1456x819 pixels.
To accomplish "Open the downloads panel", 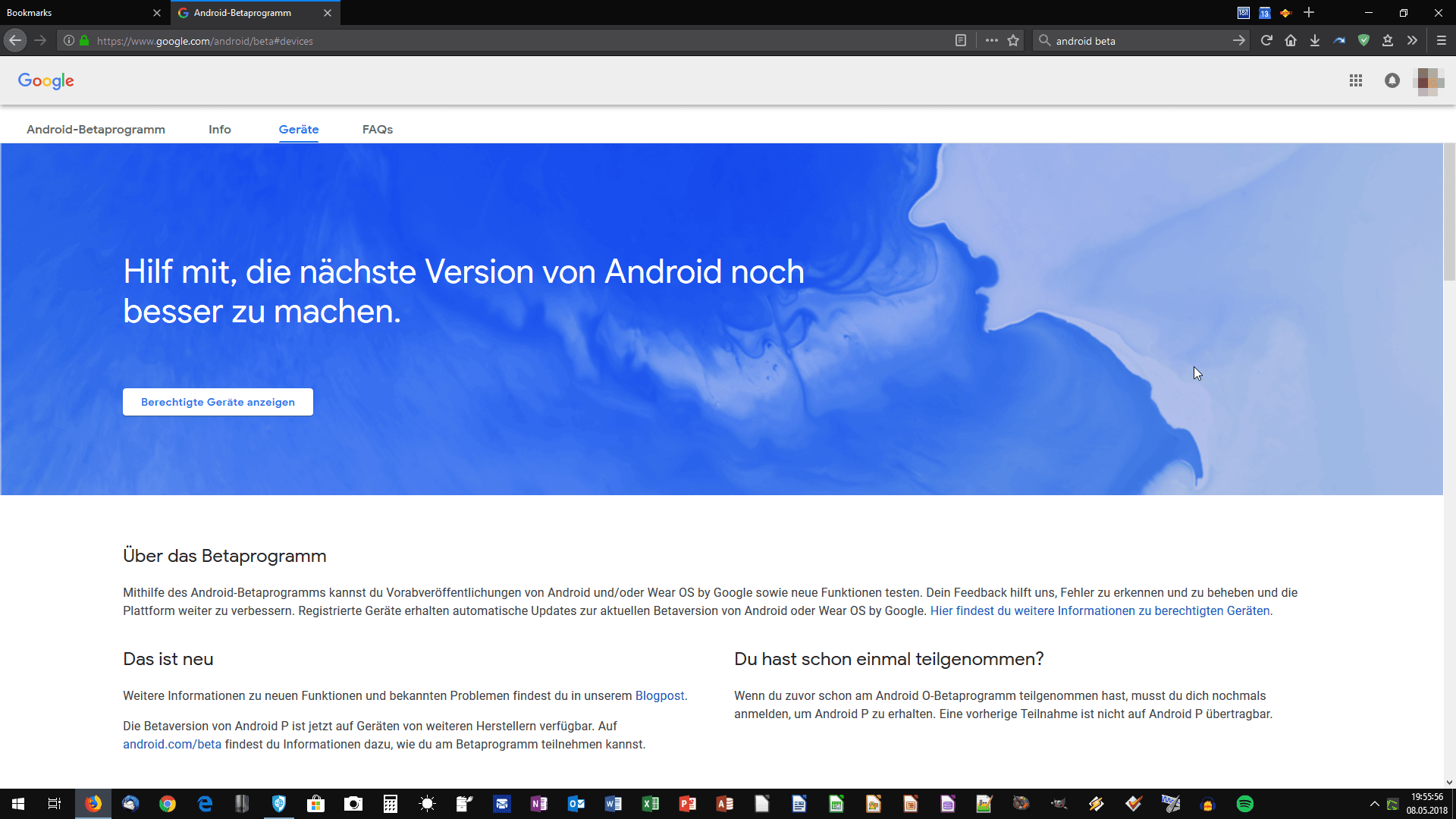I will click(x=1315, y=41).
